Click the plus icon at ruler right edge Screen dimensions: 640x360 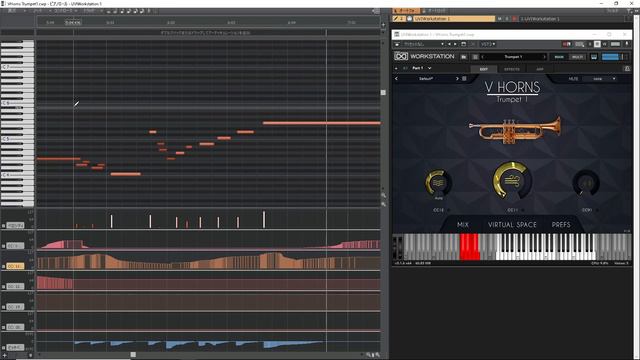(x=383, y=25)
